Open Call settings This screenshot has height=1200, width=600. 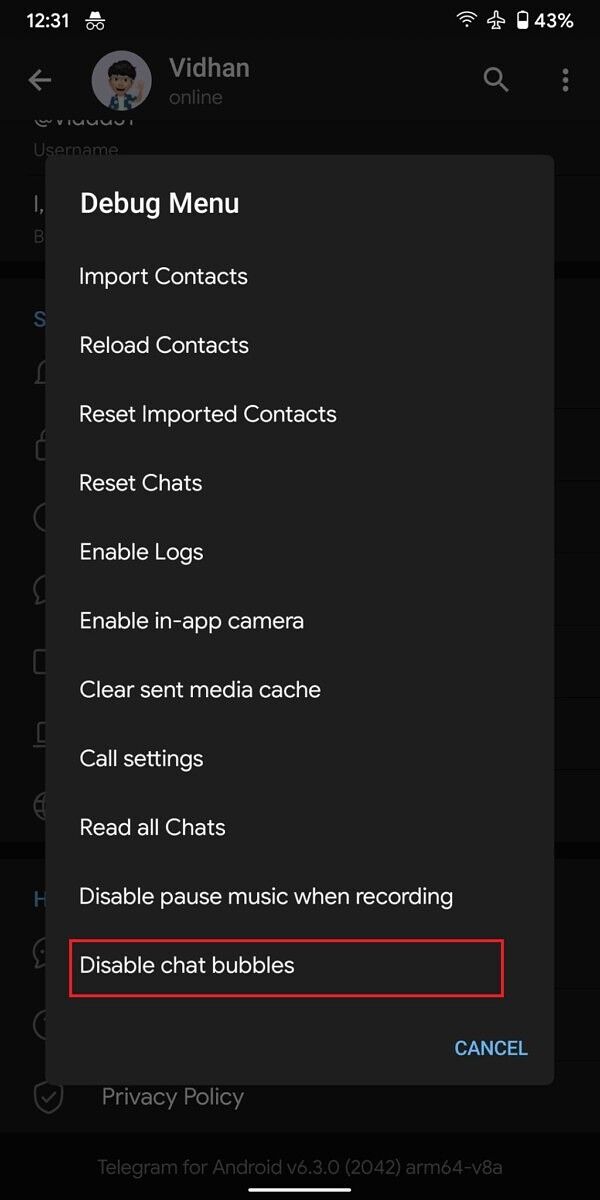click(141, 759)
